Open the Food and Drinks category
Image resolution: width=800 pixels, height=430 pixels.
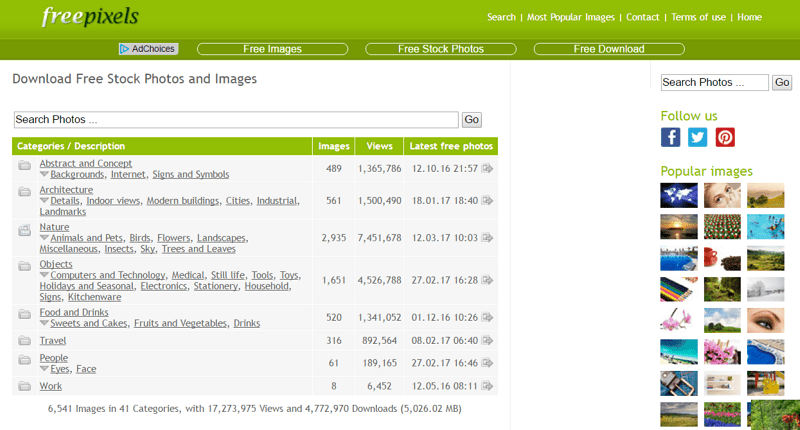74,312
